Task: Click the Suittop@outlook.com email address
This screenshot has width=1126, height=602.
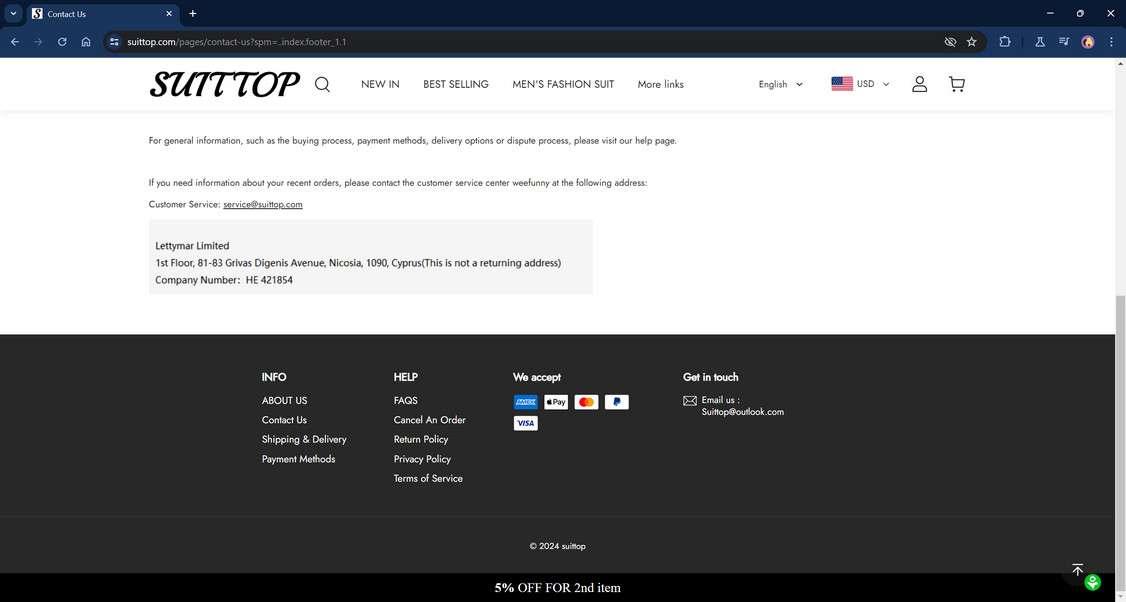Action: click(743, 412)
